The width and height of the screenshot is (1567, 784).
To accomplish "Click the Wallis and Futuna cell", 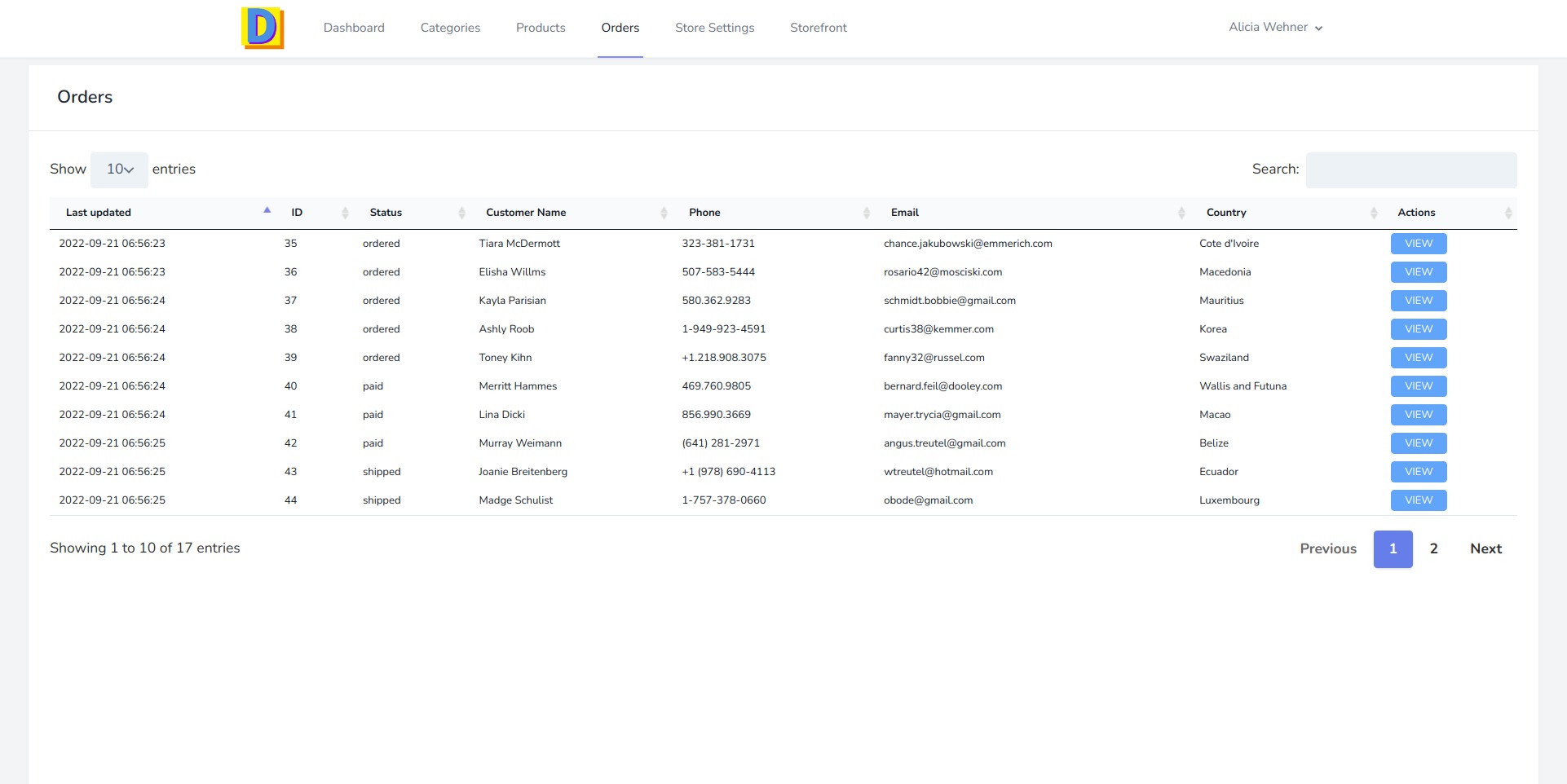I will click(1243, 386).
